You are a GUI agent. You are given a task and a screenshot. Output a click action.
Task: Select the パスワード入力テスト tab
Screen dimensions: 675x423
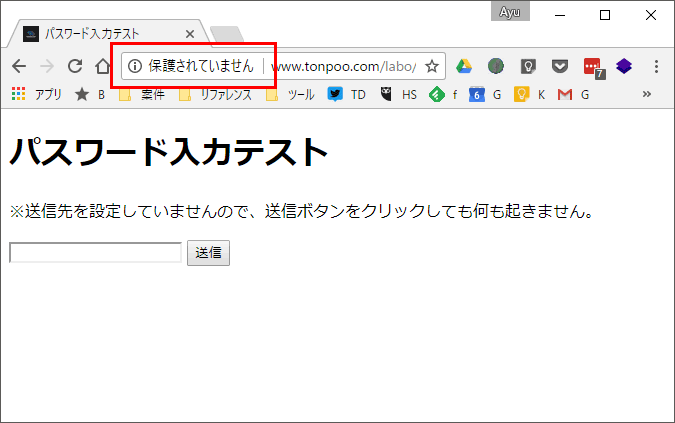pyautogui.click(x=100, y=33)
